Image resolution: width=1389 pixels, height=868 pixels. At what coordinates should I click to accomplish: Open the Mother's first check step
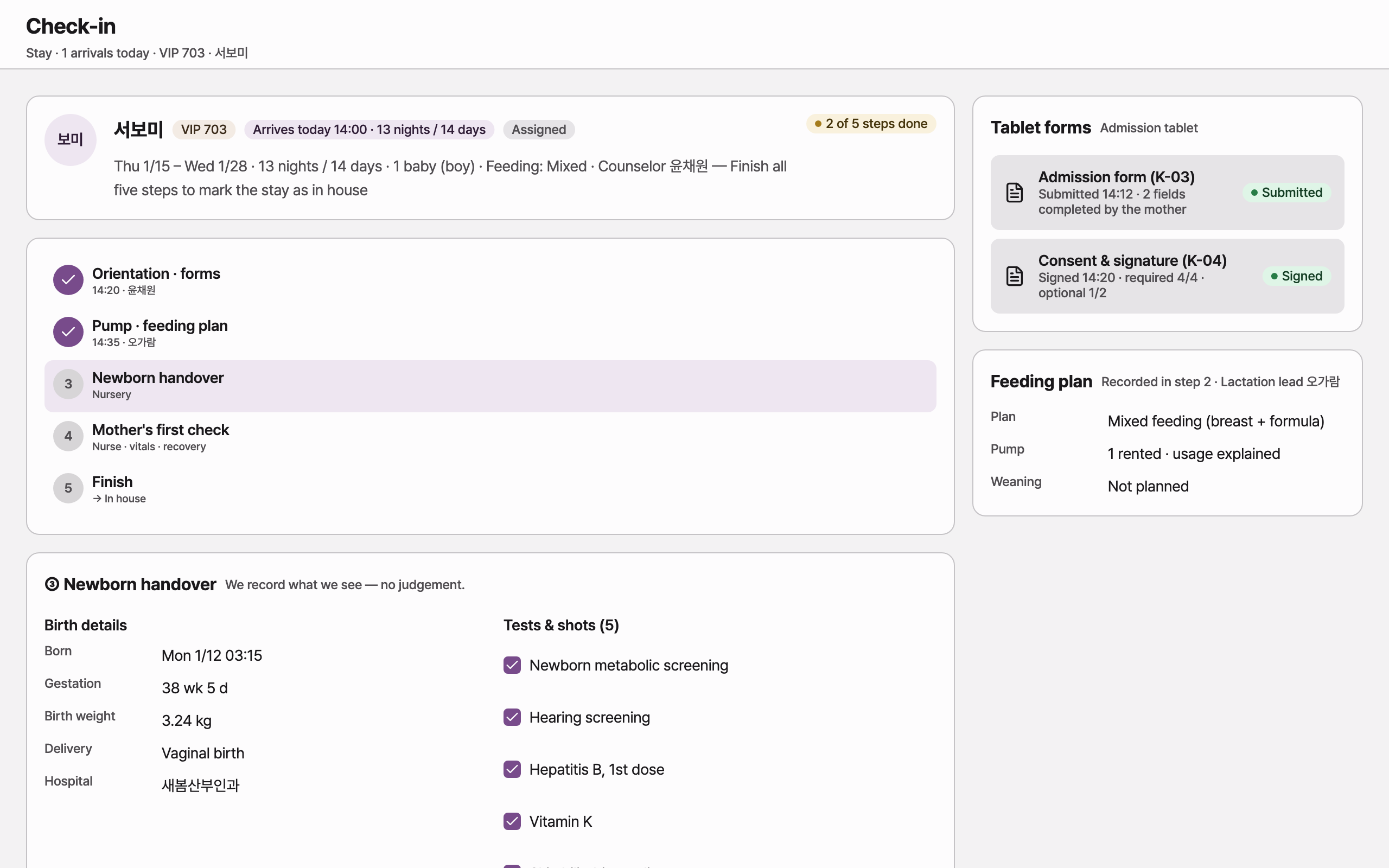click(490, 438)
